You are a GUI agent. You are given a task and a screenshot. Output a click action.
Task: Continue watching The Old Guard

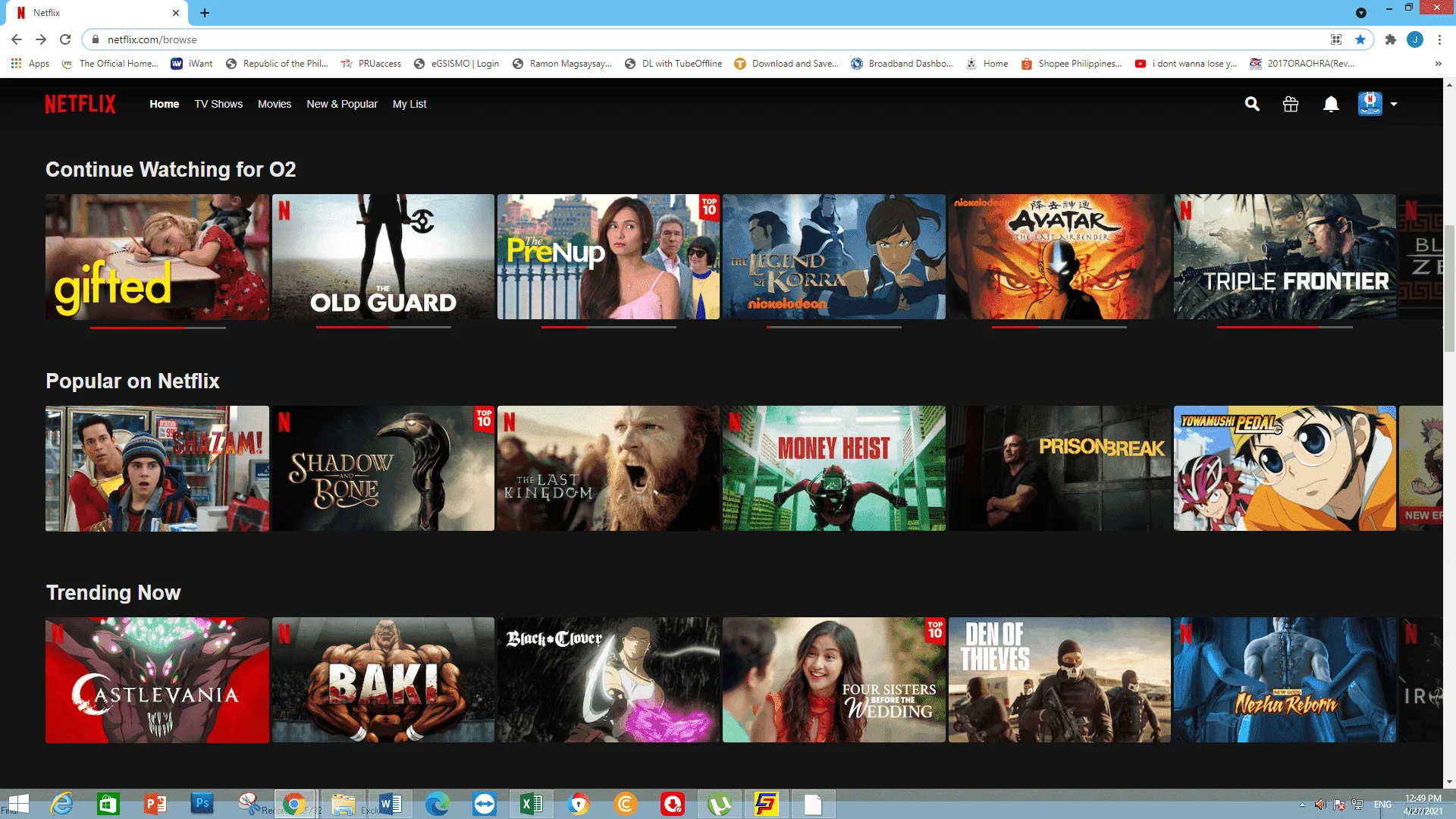[x=383, y=256]
